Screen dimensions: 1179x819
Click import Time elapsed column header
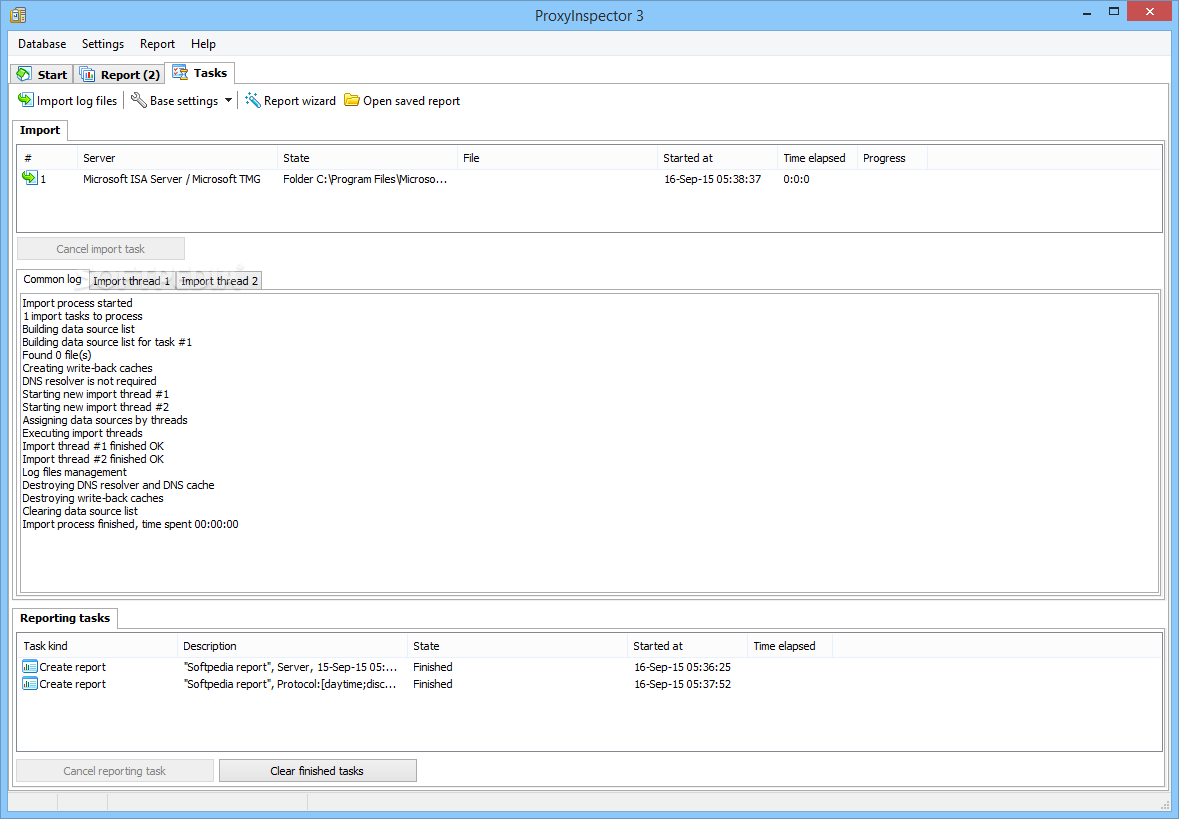point(817,158)
